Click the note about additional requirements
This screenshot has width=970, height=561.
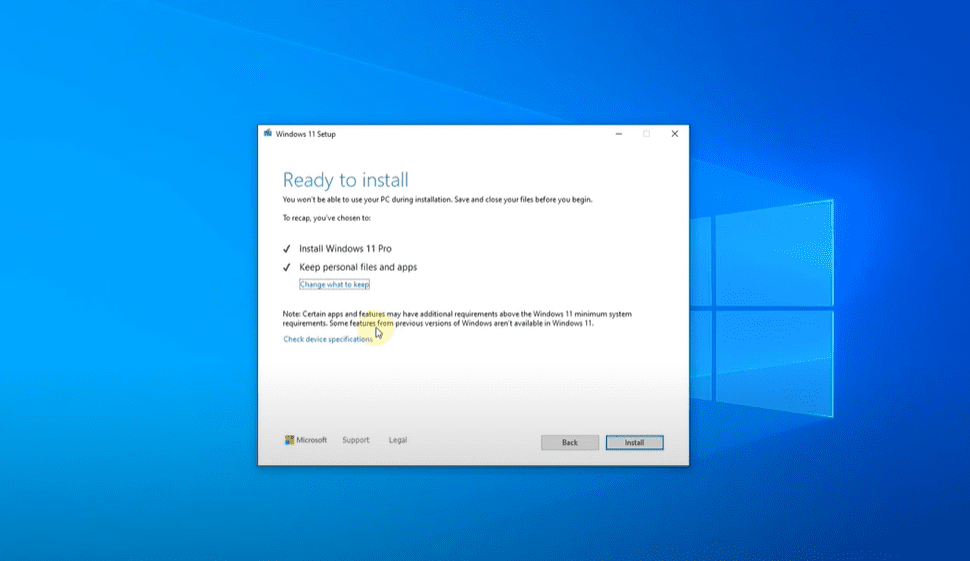point(456,319)
